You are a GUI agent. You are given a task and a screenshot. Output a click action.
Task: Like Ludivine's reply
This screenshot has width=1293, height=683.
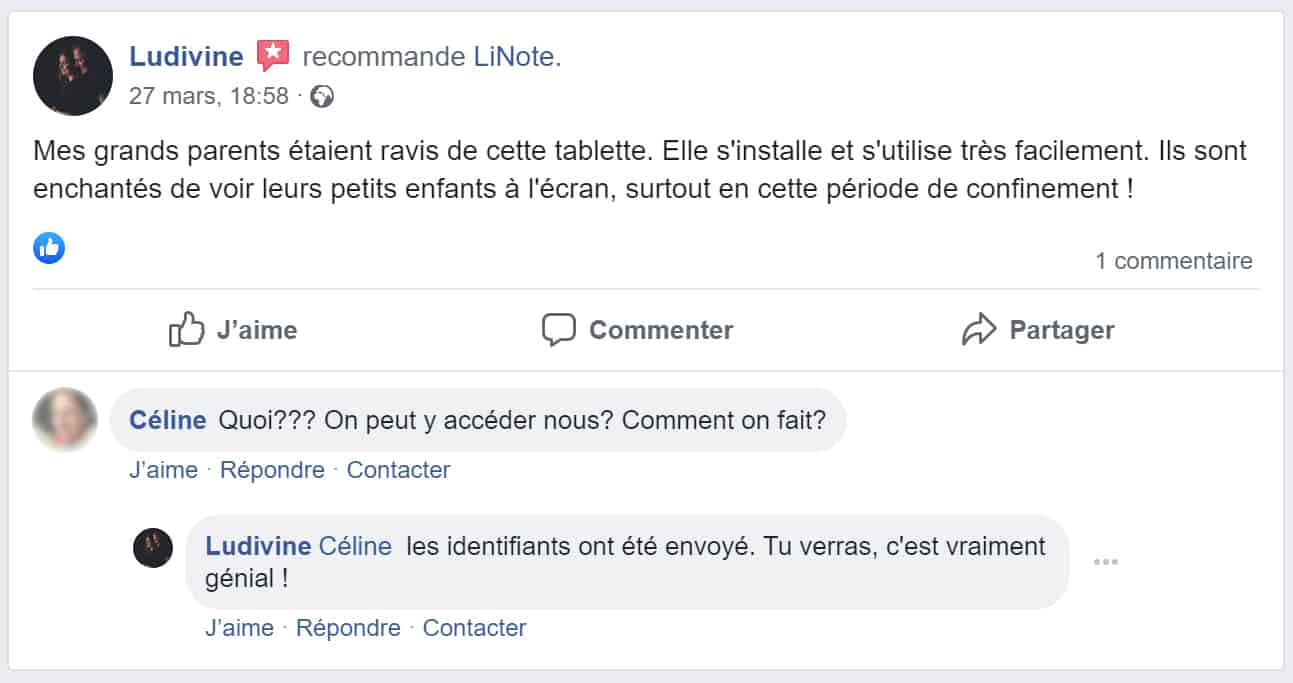coord(237,628)
